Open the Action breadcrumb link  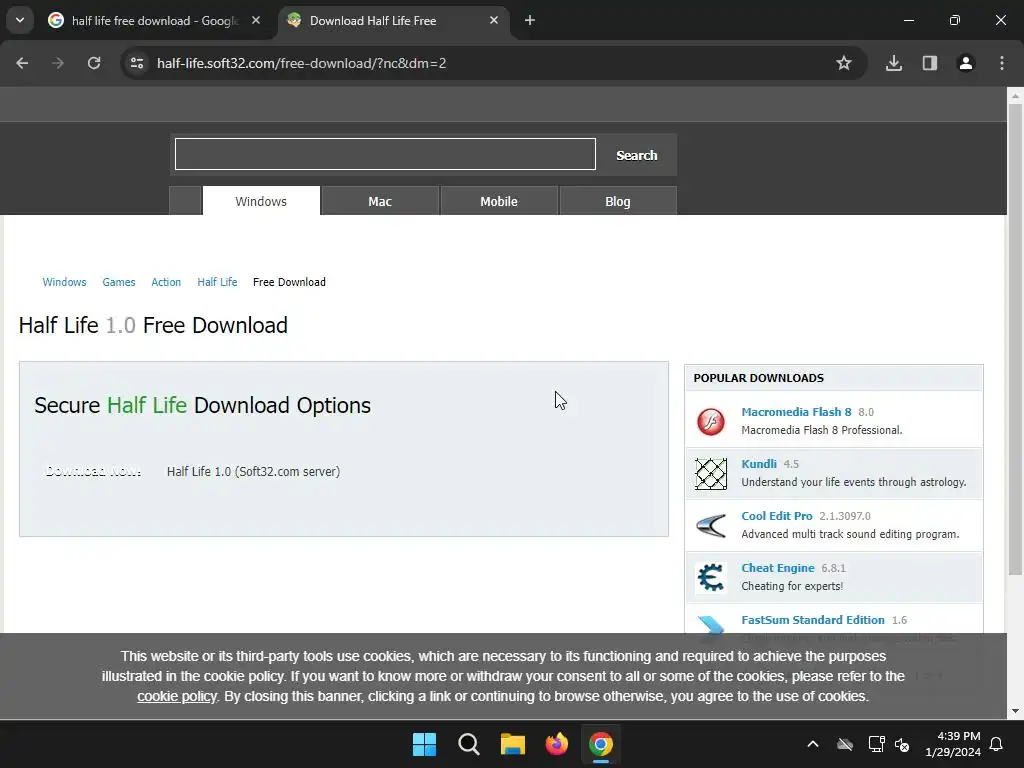[166, 282]
